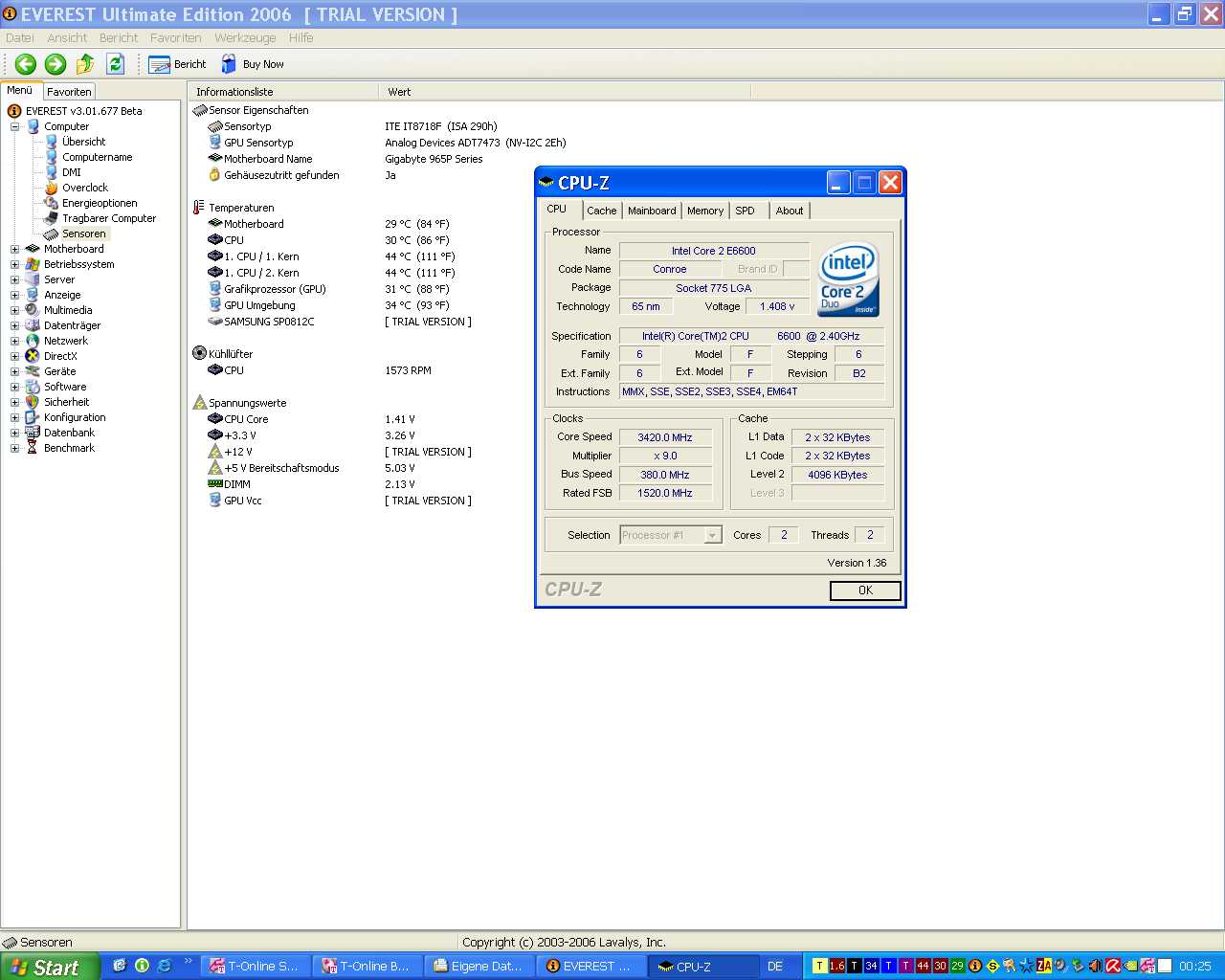Viewport: 1225px width, 980px height.
Task: Click the Refresh toolbar icon
Action: coord(116,64)
